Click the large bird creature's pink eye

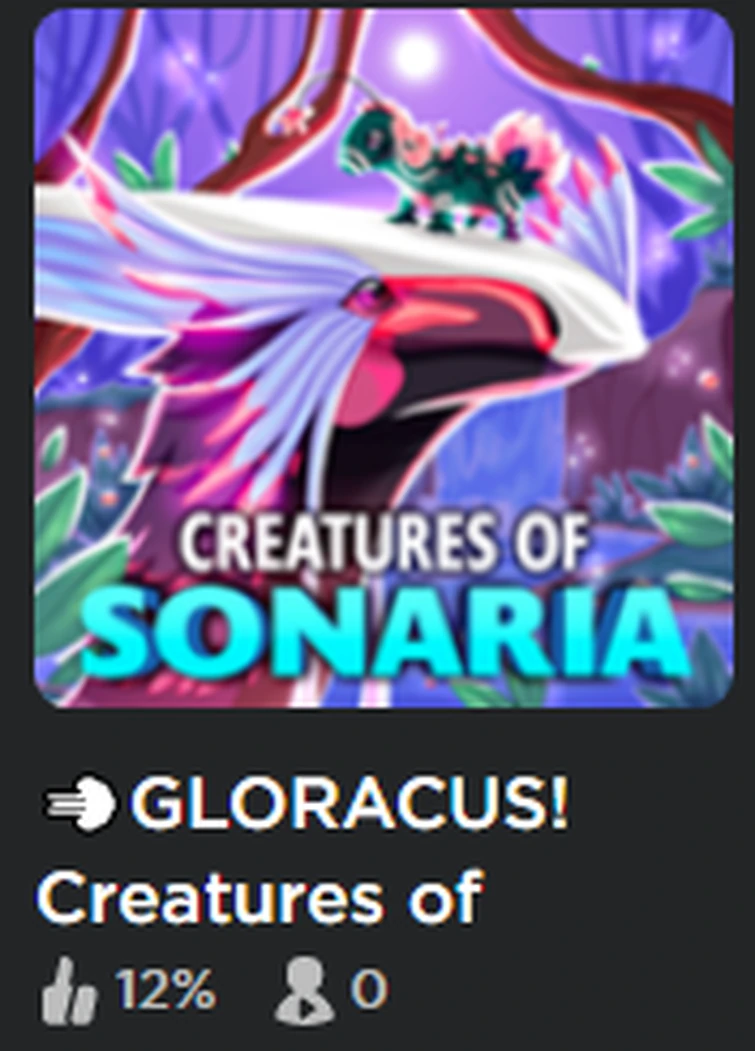(x=366, y=295)
